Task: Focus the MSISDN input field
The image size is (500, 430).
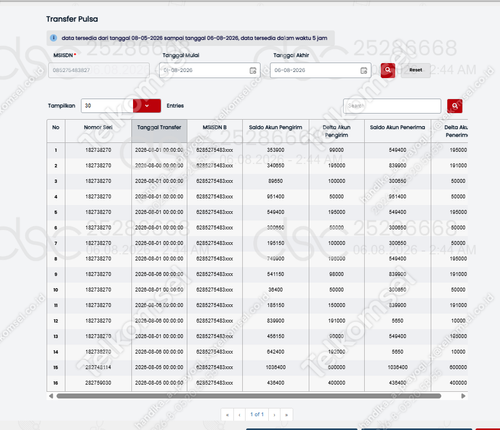Action: coord(99,70)
